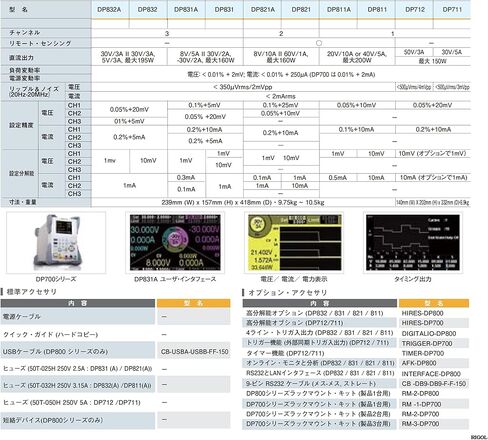Select the DP832A column header

pos(110,9)
